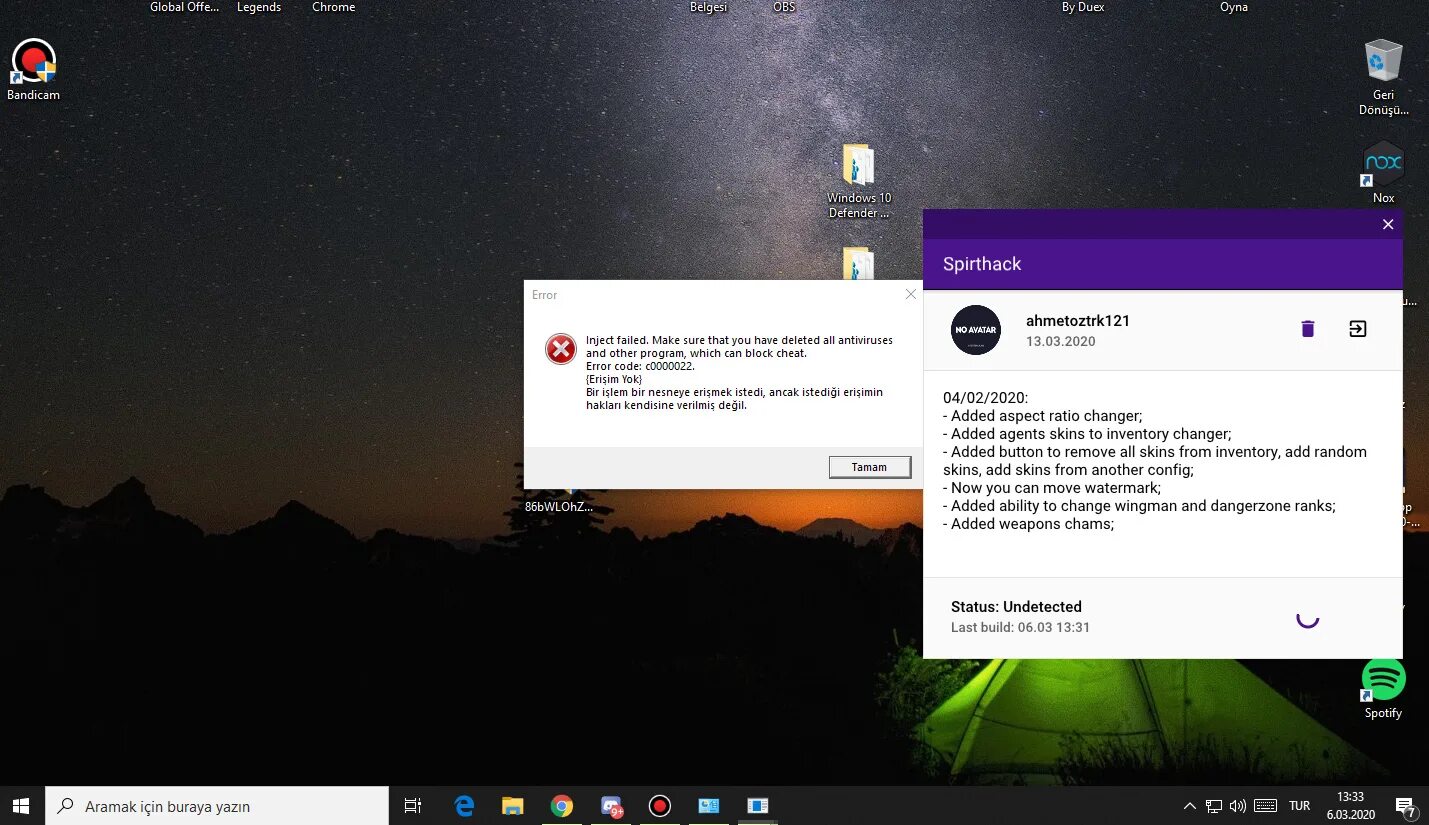Image resolution: width=1429 pixels, height=825 pixels.
Task: Click the 13.03.2020 date under username
Action: tap(1061, 342)
